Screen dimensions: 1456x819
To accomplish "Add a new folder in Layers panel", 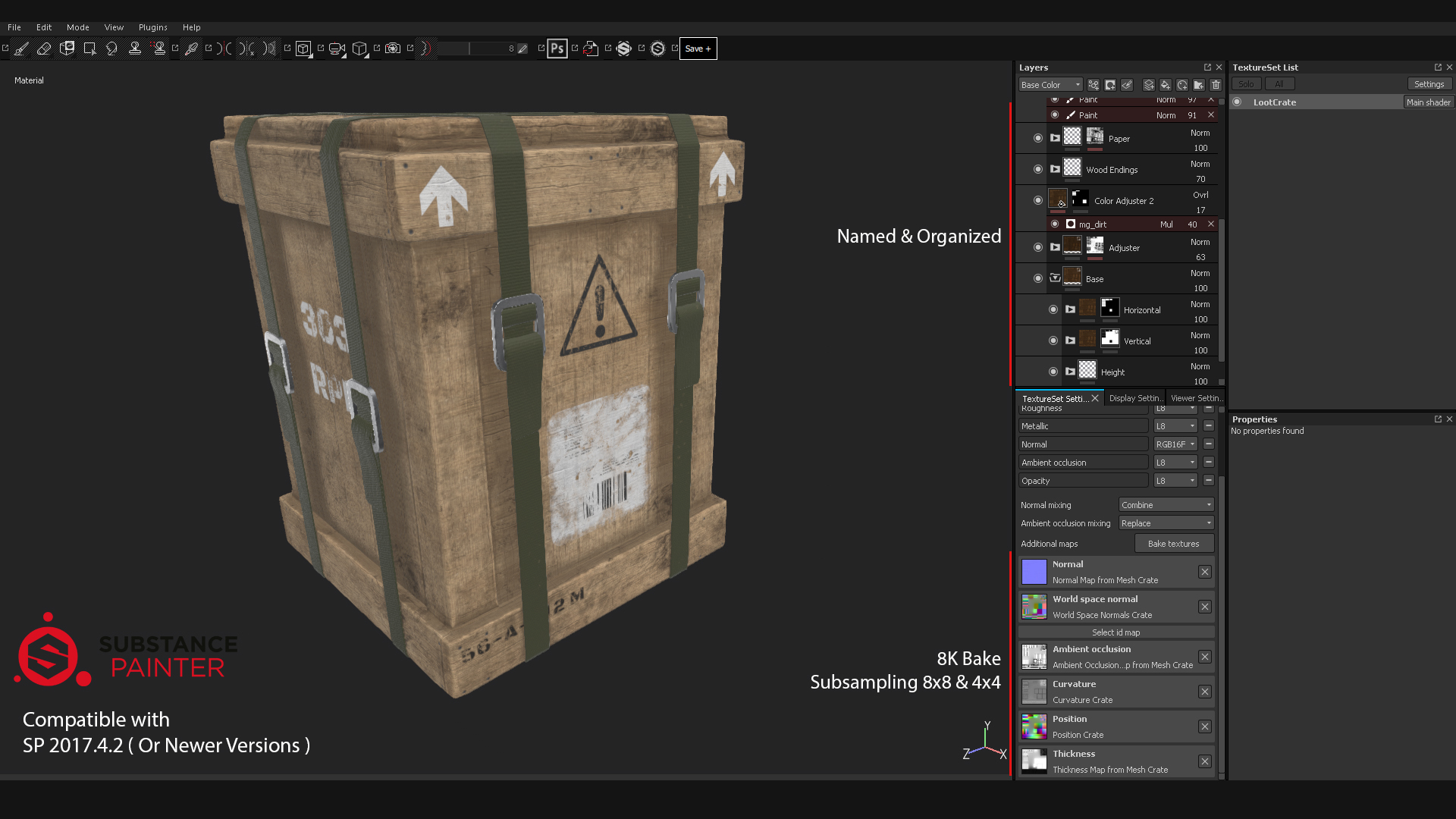I will click(1198, 84).
